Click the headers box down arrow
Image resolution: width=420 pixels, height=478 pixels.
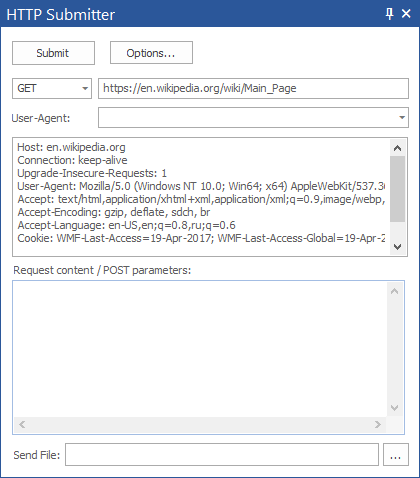point(397,247)
